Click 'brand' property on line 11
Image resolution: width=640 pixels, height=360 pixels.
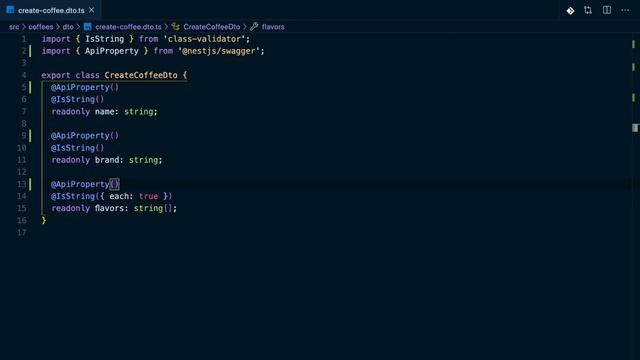pos(107,160)
